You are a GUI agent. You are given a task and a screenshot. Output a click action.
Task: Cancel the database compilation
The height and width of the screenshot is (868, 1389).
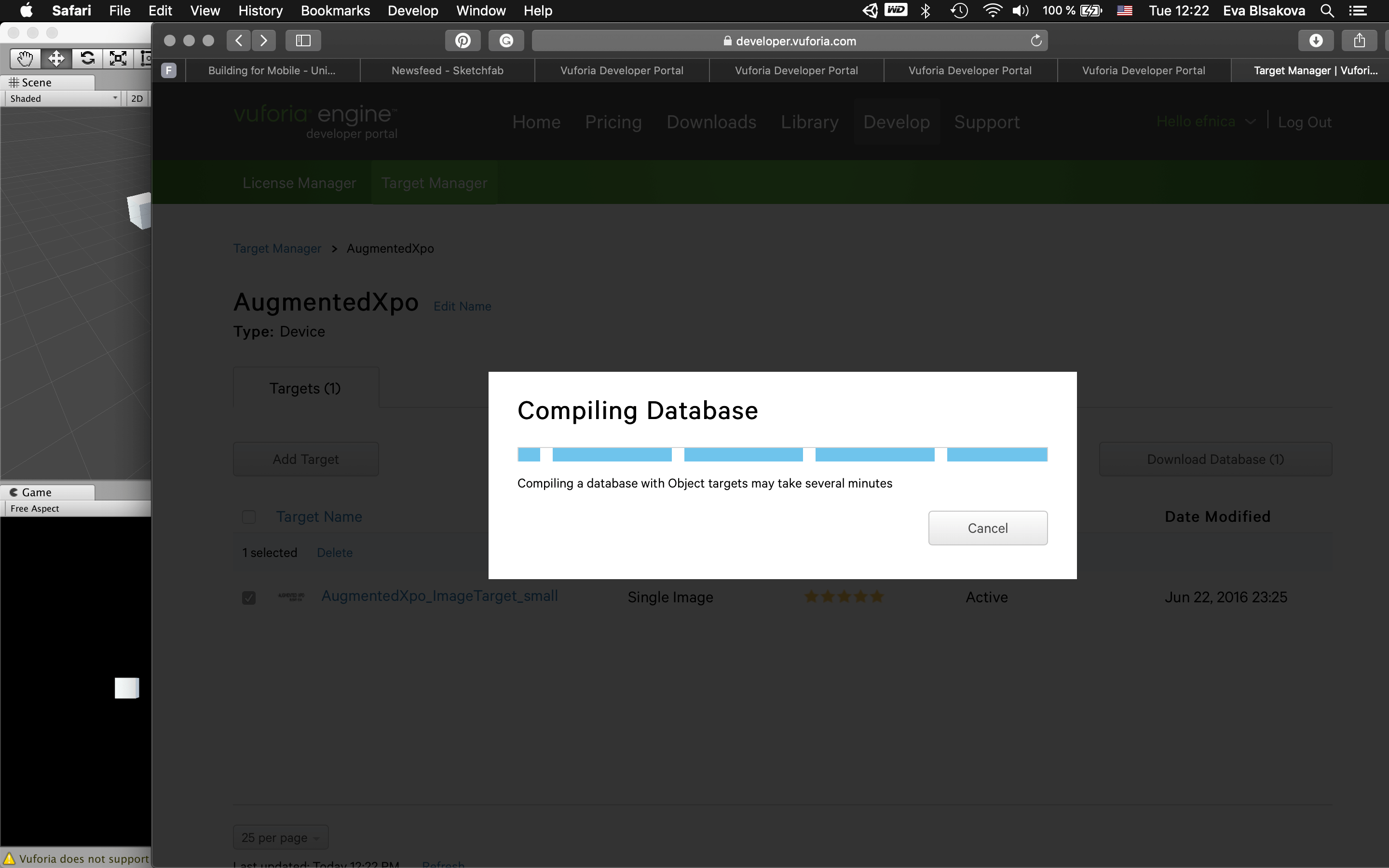coord(987,528)
